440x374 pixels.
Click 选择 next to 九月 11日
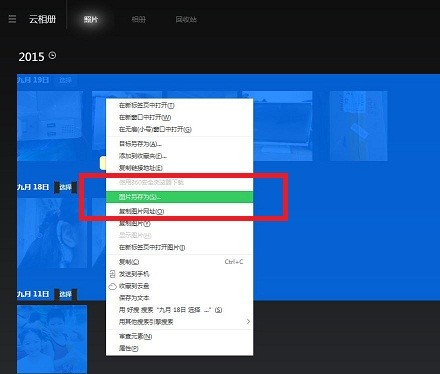click(x=65, y=294)
